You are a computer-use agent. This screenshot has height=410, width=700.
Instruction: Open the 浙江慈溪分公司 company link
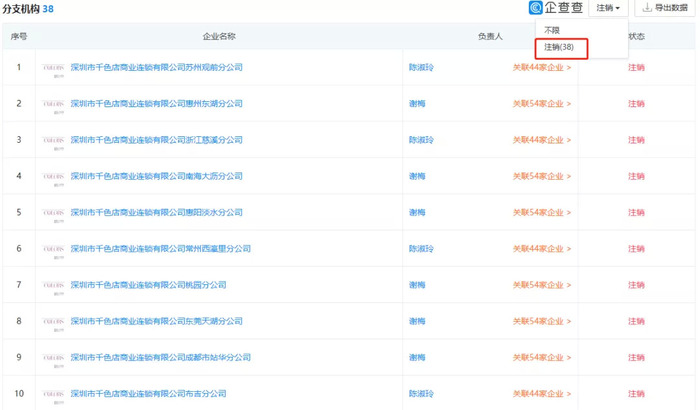[157, 140]
